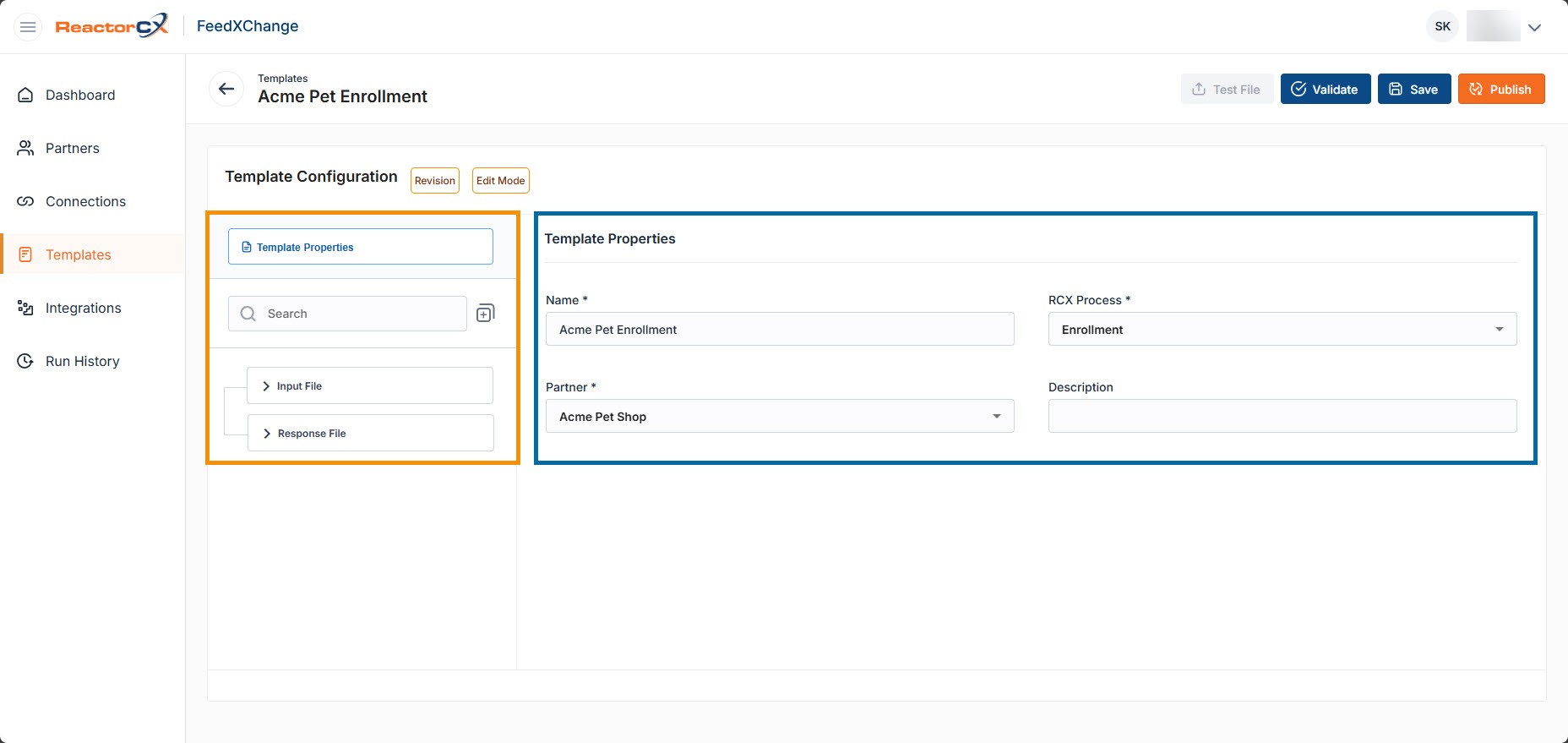Click the ReactorCX logo

[112, 26]
